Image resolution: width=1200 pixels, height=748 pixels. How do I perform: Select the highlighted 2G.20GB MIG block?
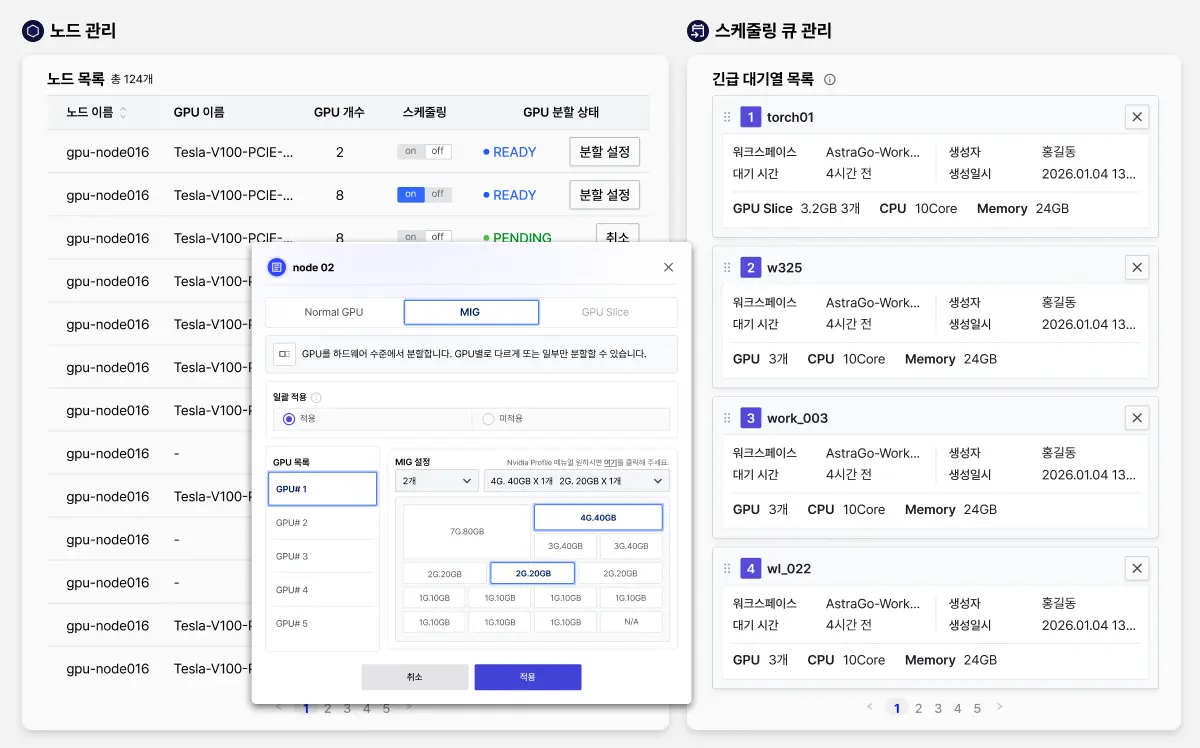pos(532,573)
